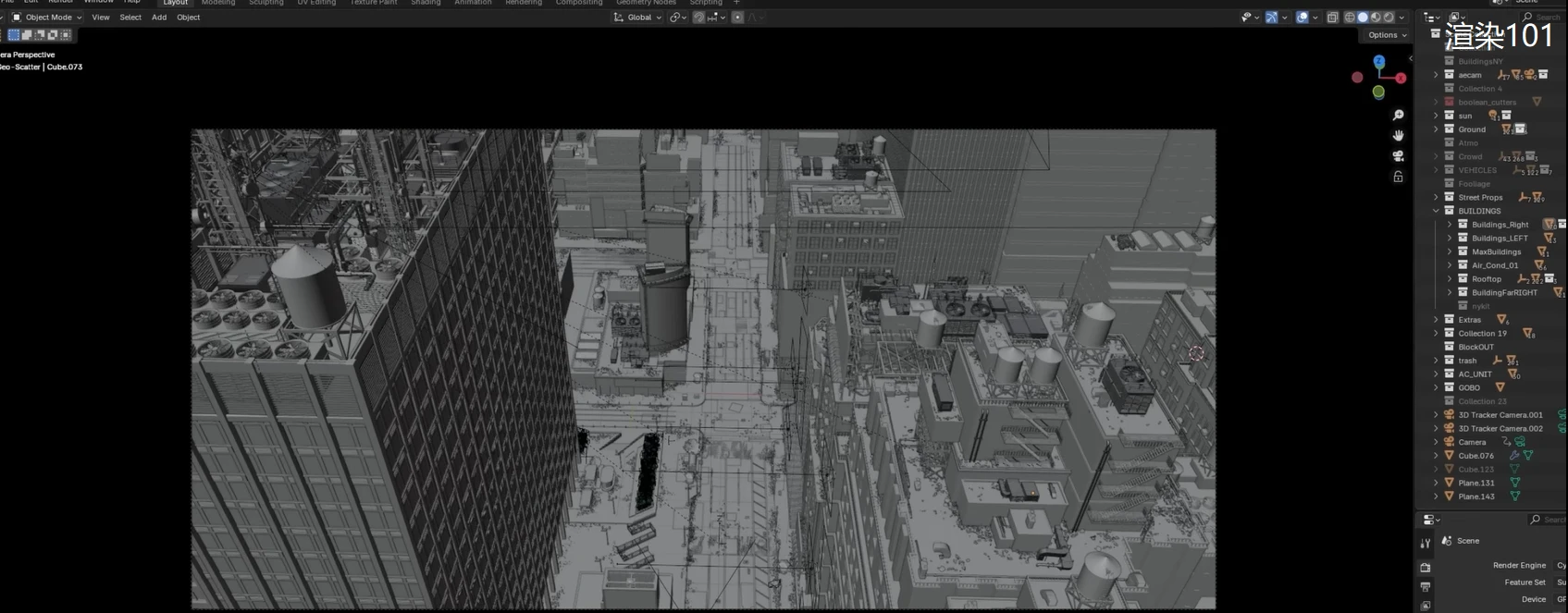Image resolution: width=1568 pixels, height=613 pixels.
Task: Toggle snapping magnet icon
Action: (x=699, y=17)
